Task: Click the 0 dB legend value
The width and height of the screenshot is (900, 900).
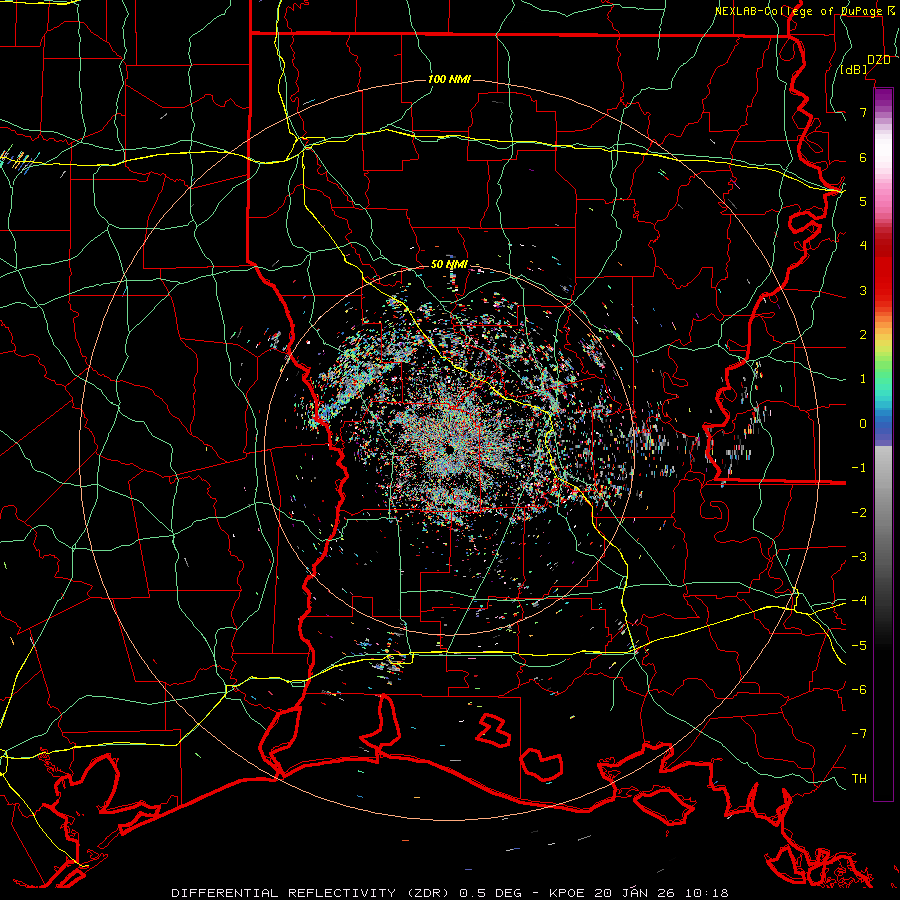Action: pyautogui.click(x=863, y=424)
